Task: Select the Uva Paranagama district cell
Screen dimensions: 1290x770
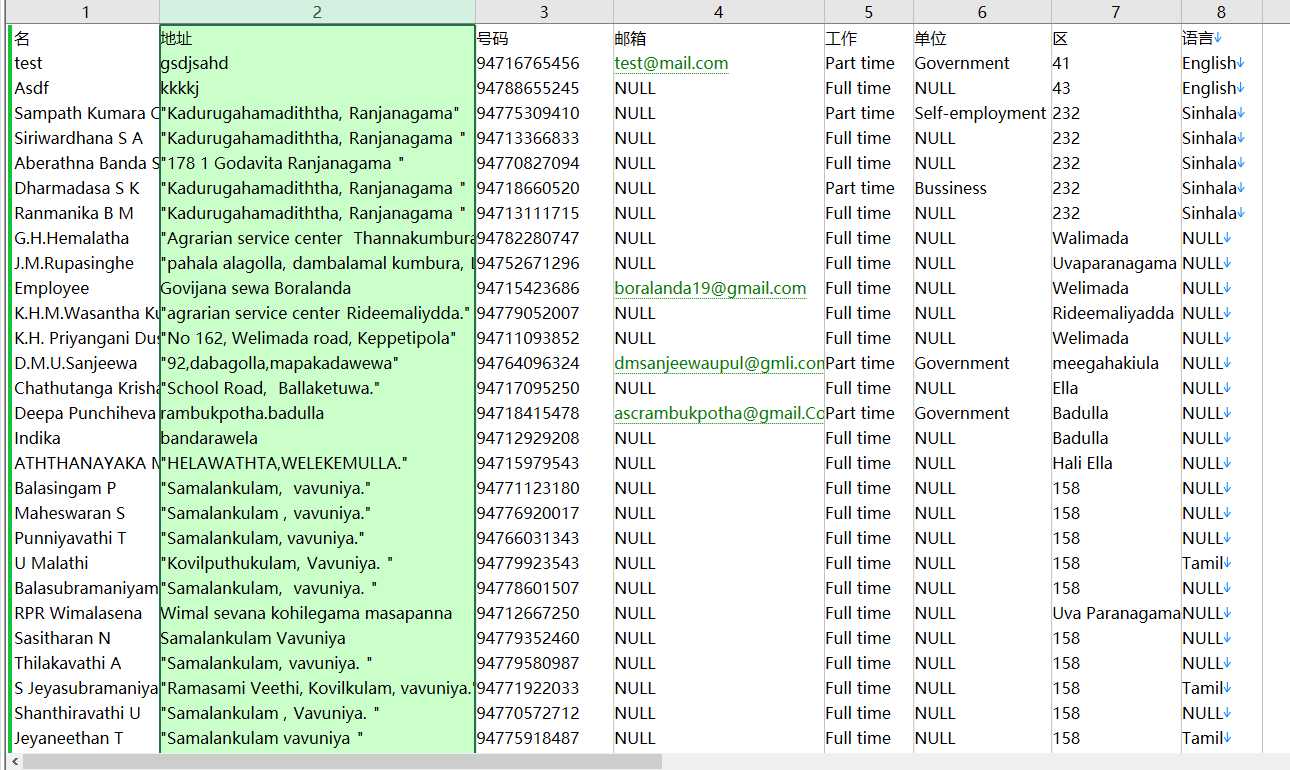Action: click(x=1116, y=613)
